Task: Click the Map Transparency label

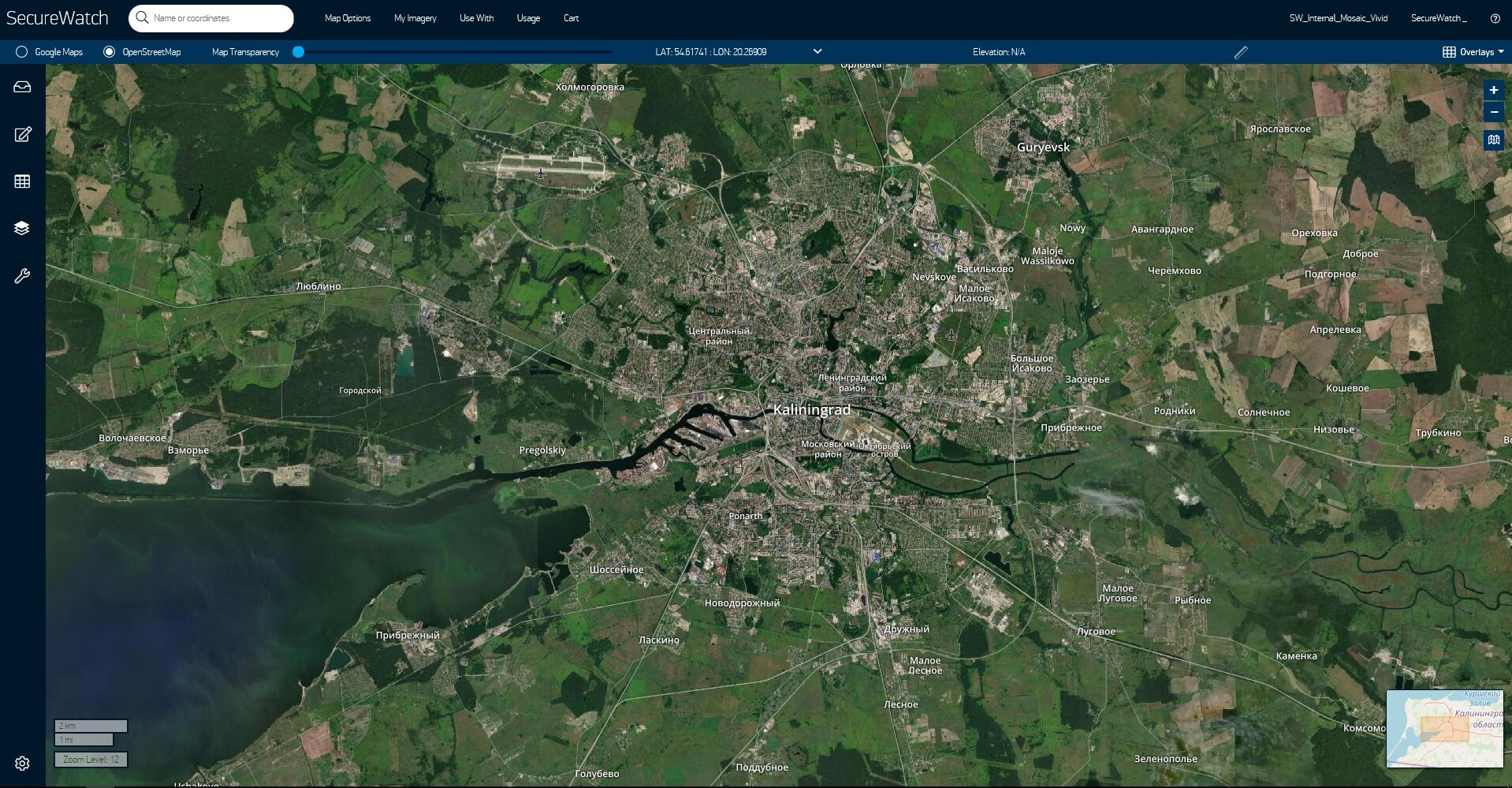Action: pos(246,52)
